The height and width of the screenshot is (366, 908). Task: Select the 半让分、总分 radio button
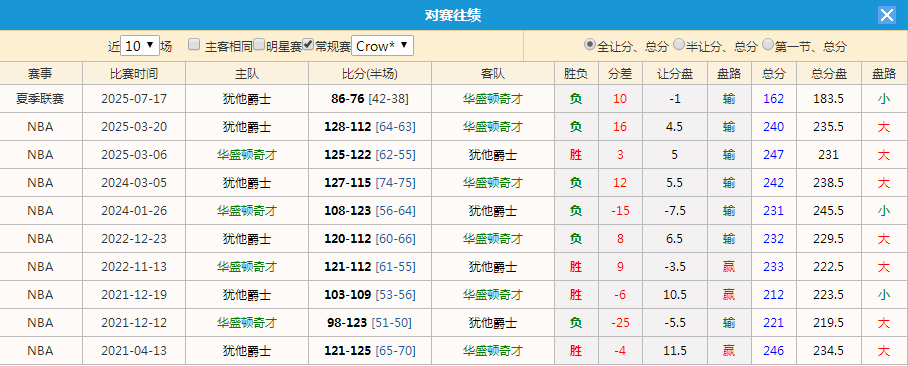click(679, 44)
